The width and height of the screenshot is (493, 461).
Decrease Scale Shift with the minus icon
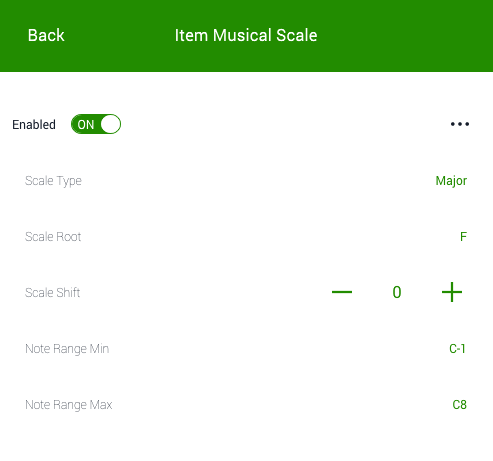coord(342,292)
